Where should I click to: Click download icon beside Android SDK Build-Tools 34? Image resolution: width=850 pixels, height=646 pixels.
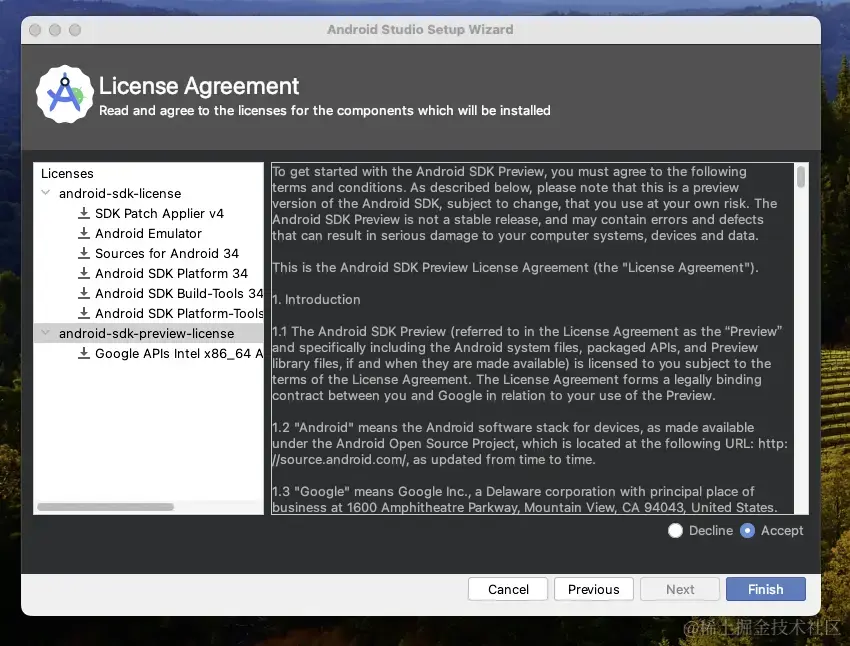pos(83,293)
